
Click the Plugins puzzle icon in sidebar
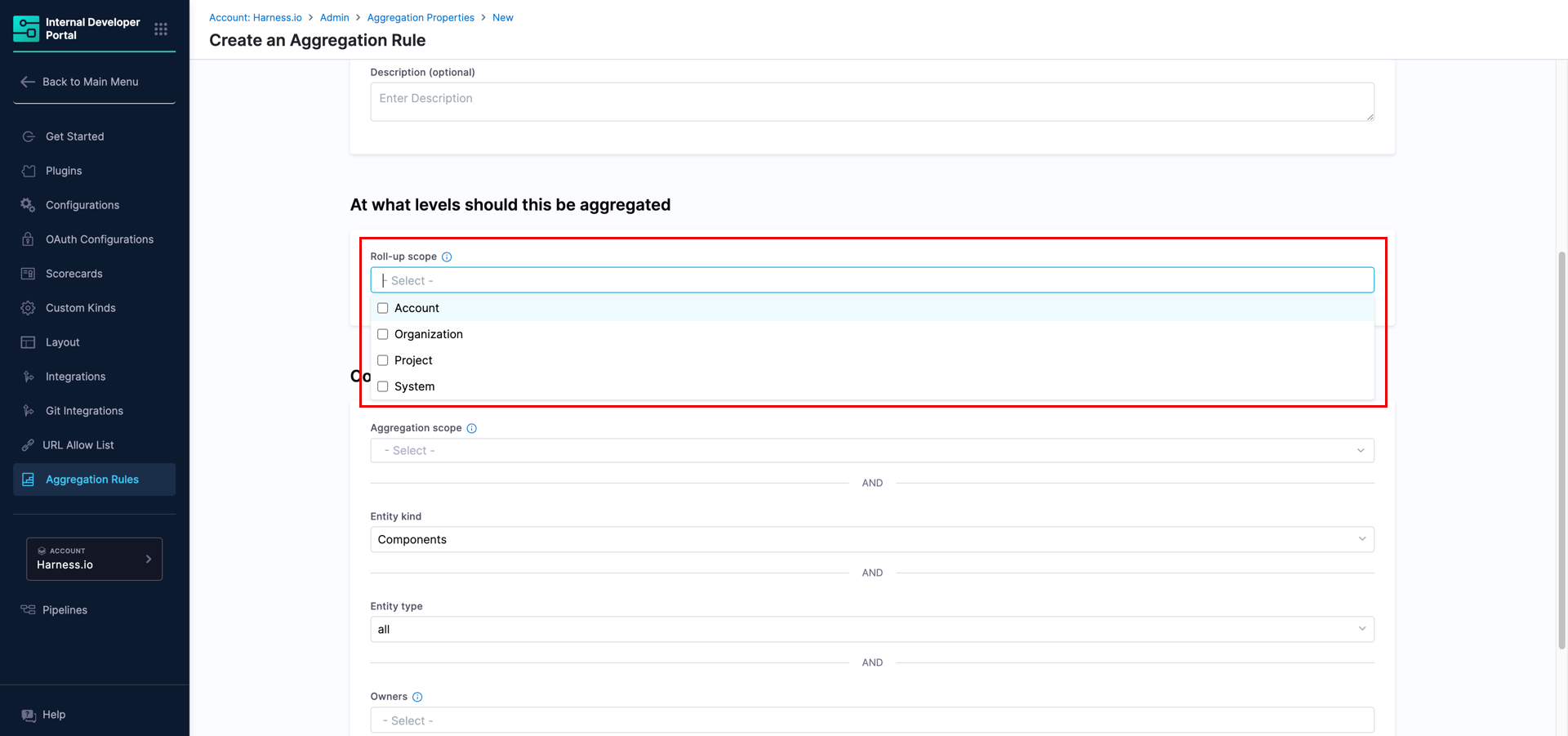28,171
